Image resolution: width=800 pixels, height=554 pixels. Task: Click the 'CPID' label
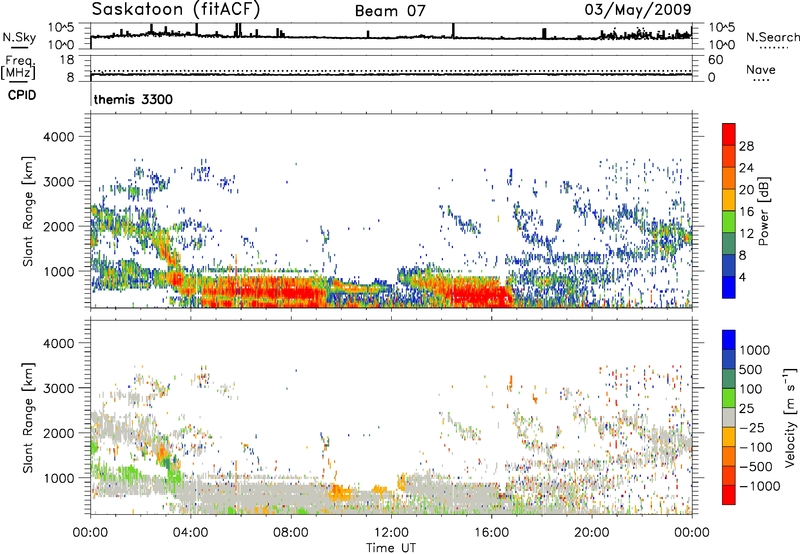pyautogui.click(x=22, y=95)
